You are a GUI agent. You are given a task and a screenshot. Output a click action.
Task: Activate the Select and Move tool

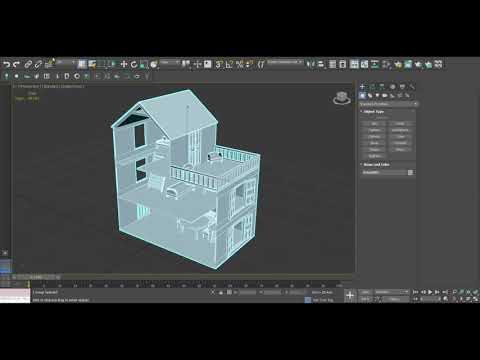(x=124, y=64)
